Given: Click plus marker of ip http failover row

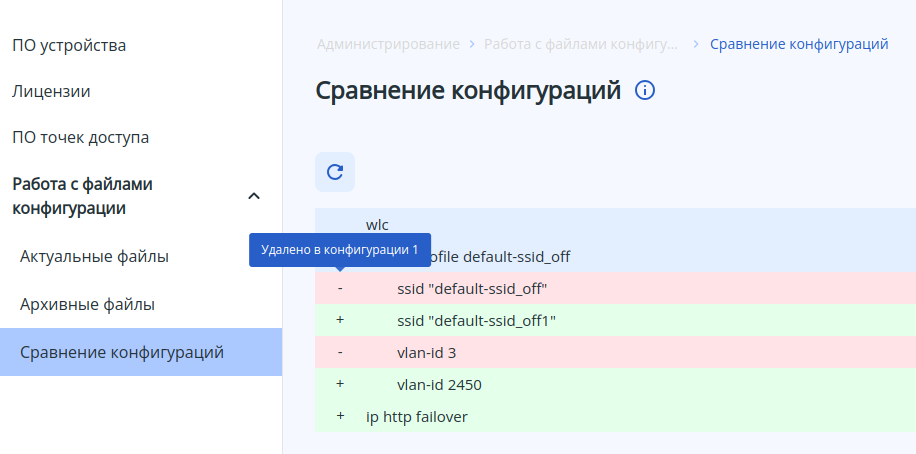Looking at the screenshot, I should (x=340, y=416).
